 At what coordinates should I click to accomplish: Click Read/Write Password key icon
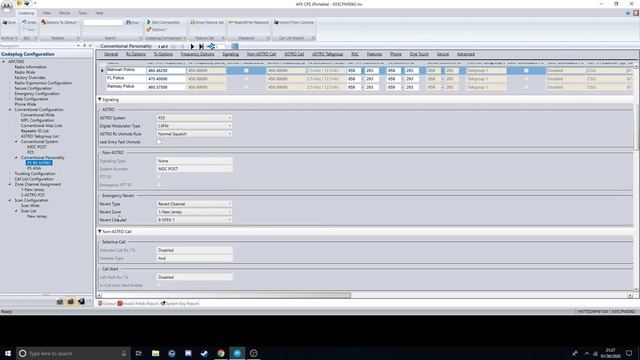(231, 22)
